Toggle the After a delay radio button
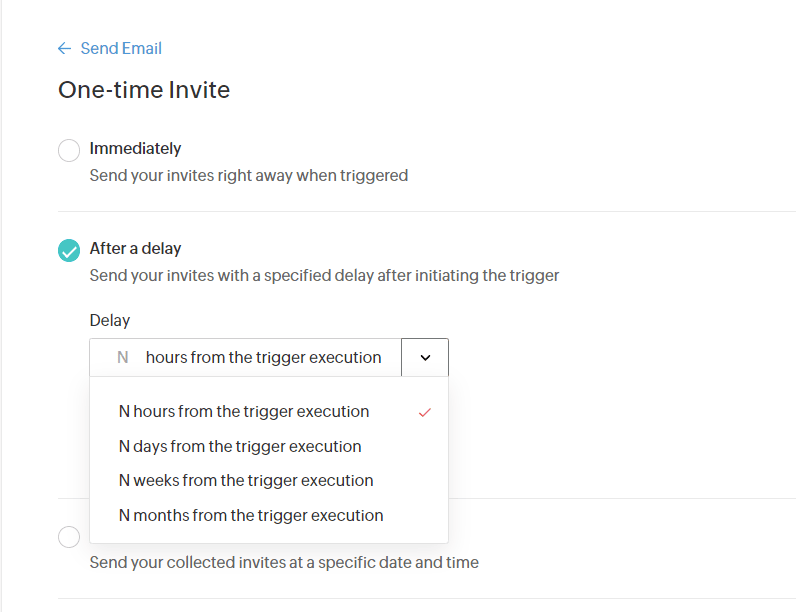796x612 pixels. tap(69, 250)
